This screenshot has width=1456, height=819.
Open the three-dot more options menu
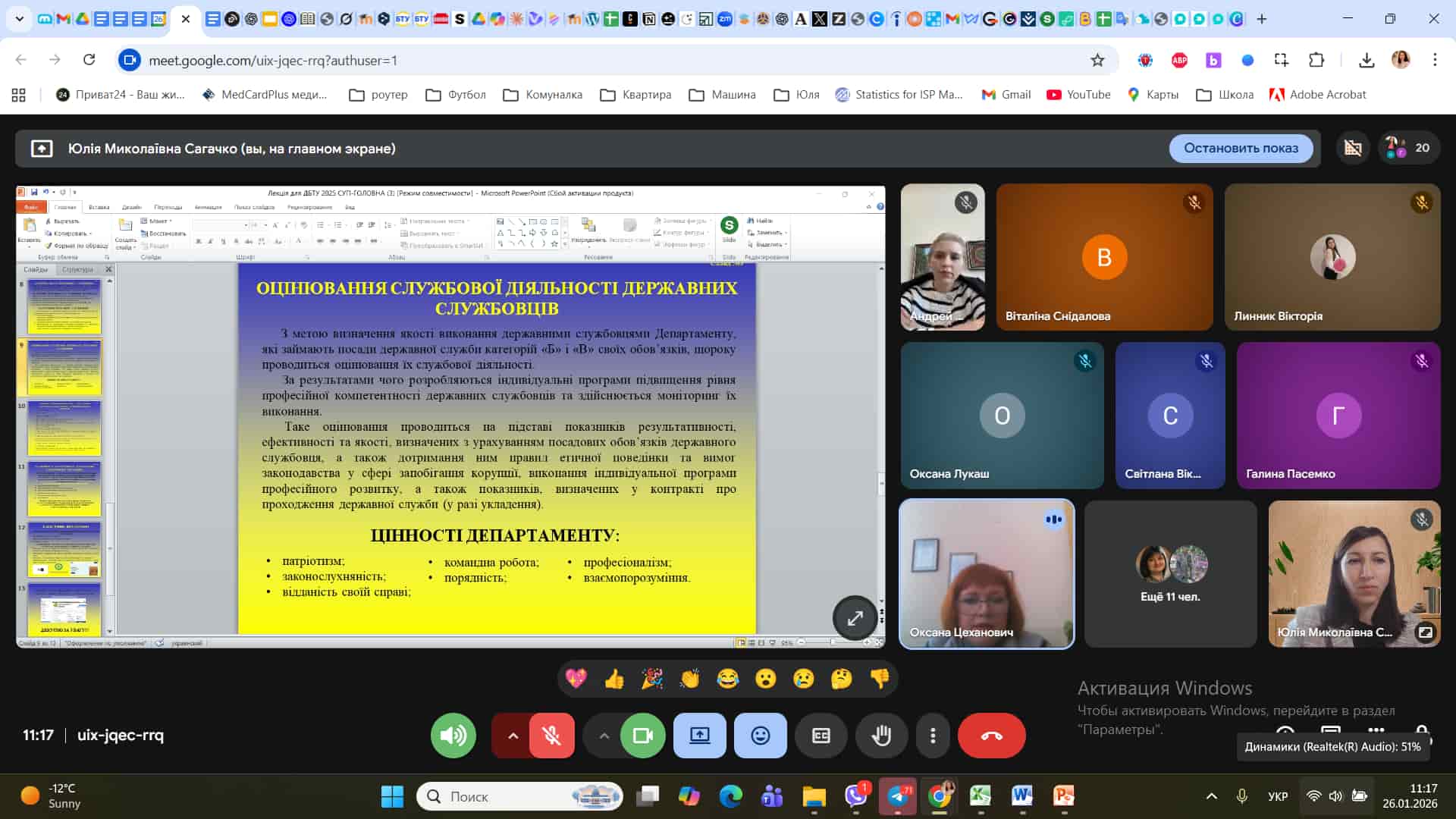[x=933, y=736]
